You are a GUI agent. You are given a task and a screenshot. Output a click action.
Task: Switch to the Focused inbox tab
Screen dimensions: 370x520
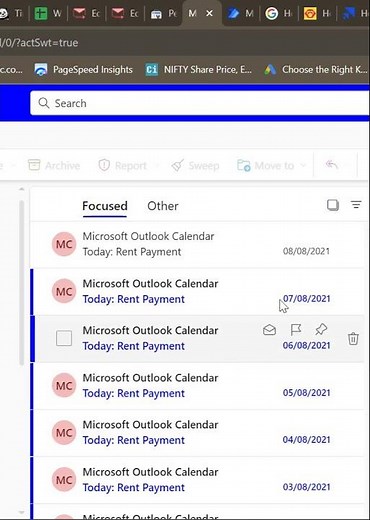coord(105,206)
